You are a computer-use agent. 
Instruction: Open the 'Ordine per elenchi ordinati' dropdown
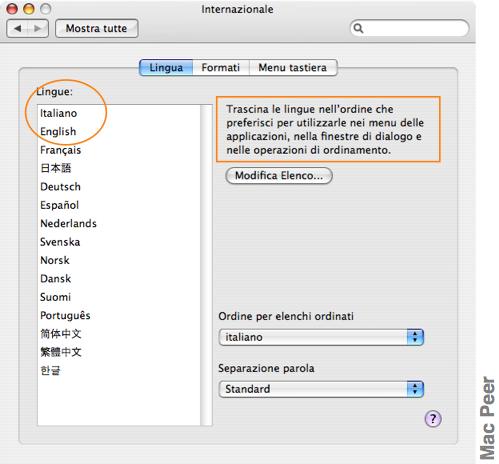321,337
